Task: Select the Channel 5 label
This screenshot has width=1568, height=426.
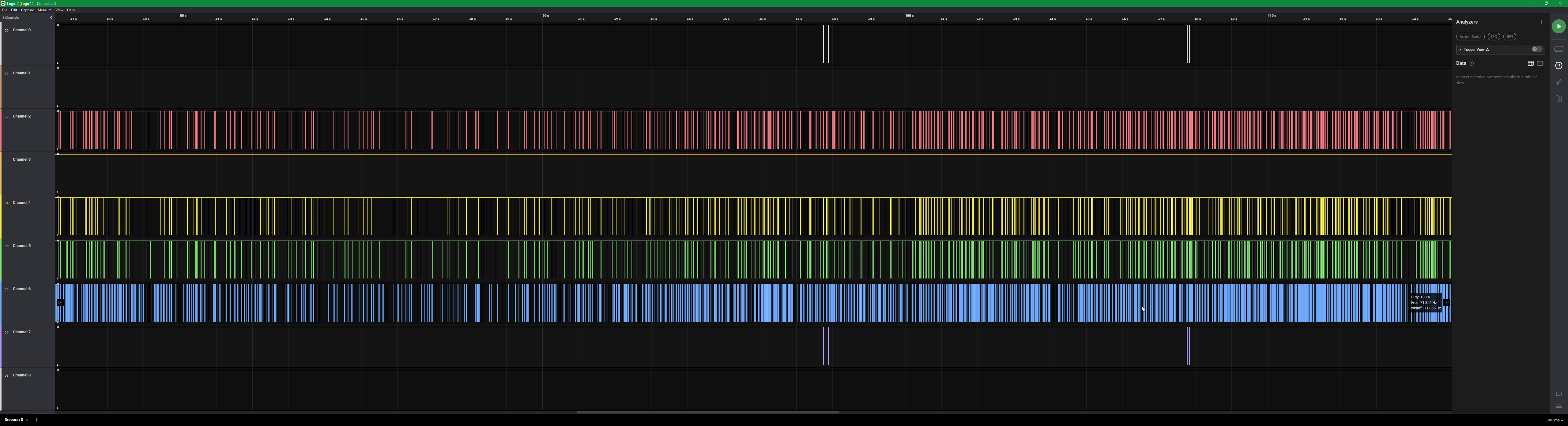Action: [x=21, y=246]
